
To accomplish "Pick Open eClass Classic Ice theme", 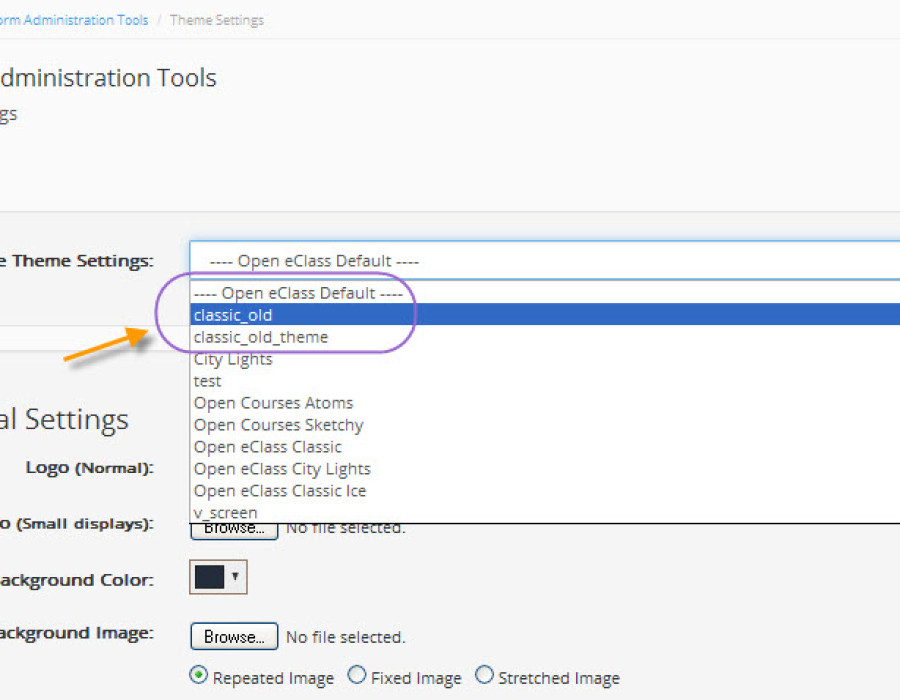I will coord(545,491).
